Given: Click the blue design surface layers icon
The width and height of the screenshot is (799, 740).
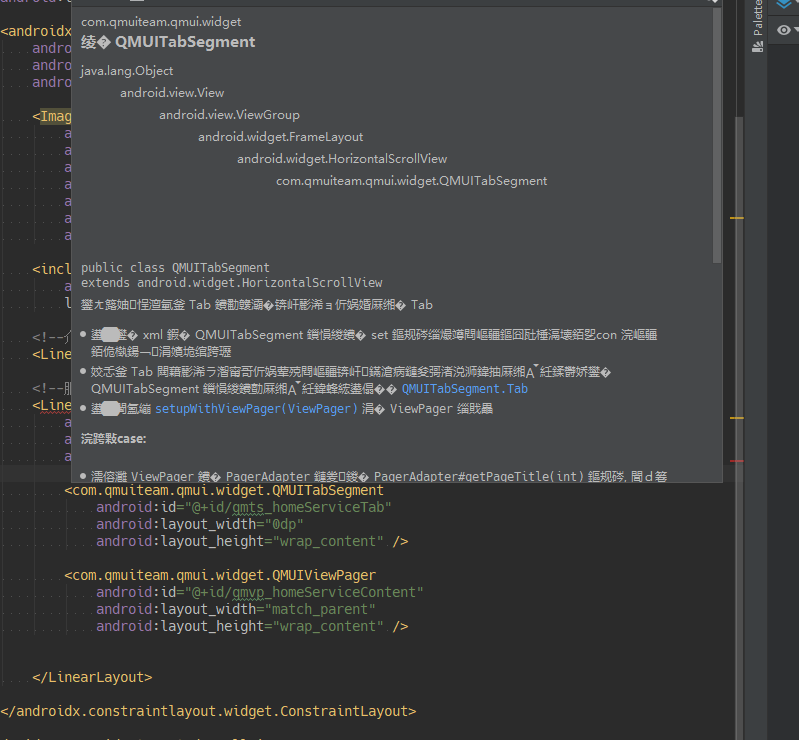Looking at the screenshot, I should pos(784,5).
